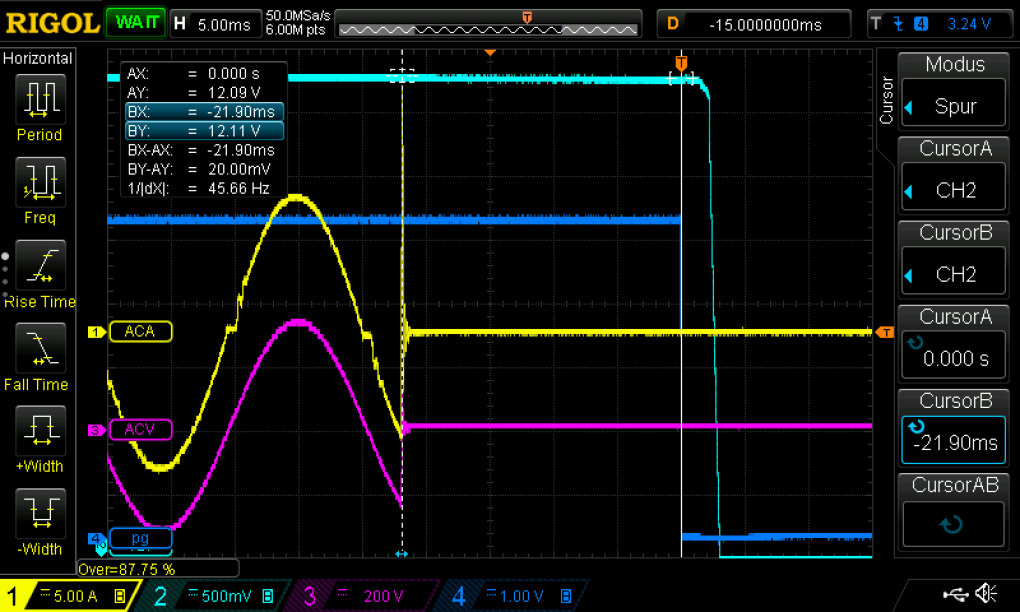This screenshot has height=612, width=1020.
Task: Click the BY cursor readout row
Action: 204,131
